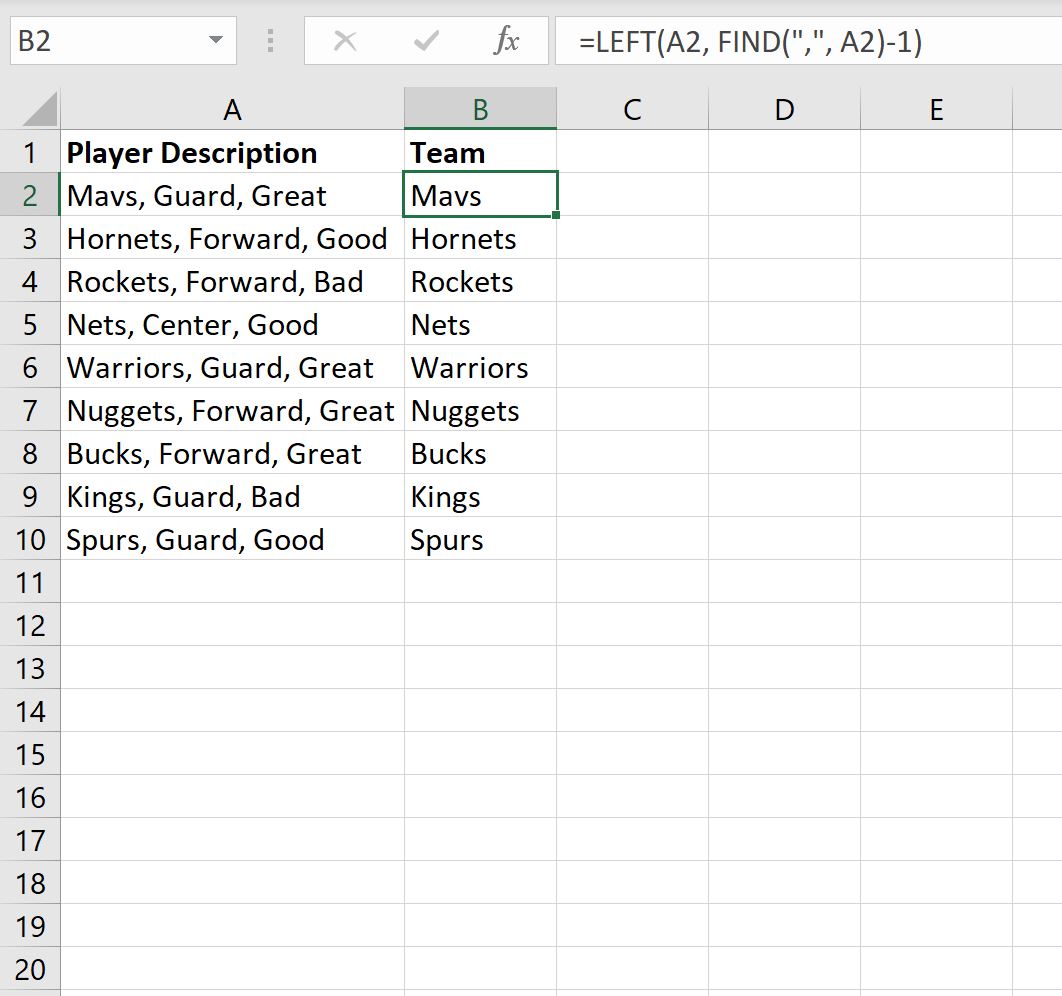Click cell B6 containing Warriors

(480, 367)
